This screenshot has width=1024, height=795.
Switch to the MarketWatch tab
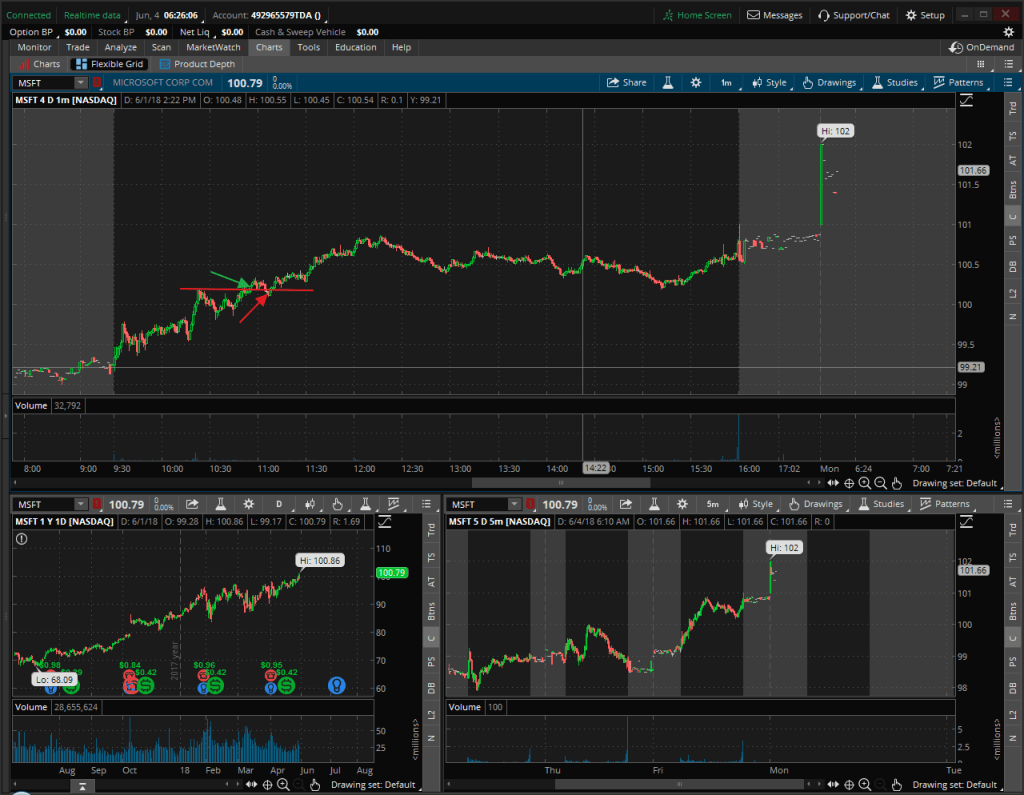click(x=213, y=47)
